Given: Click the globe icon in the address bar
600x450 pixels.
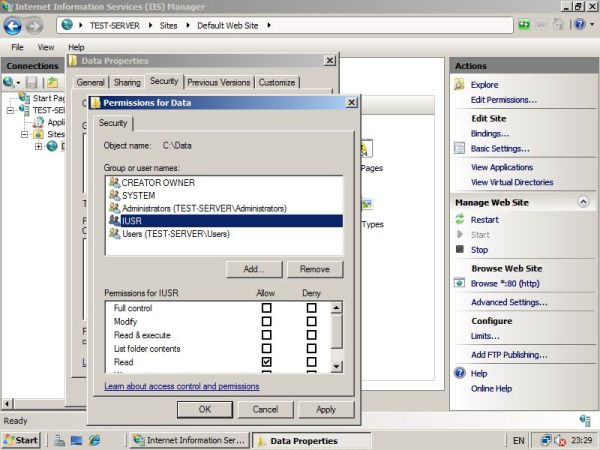Looking at the screenshot, I should coord(67,25).
